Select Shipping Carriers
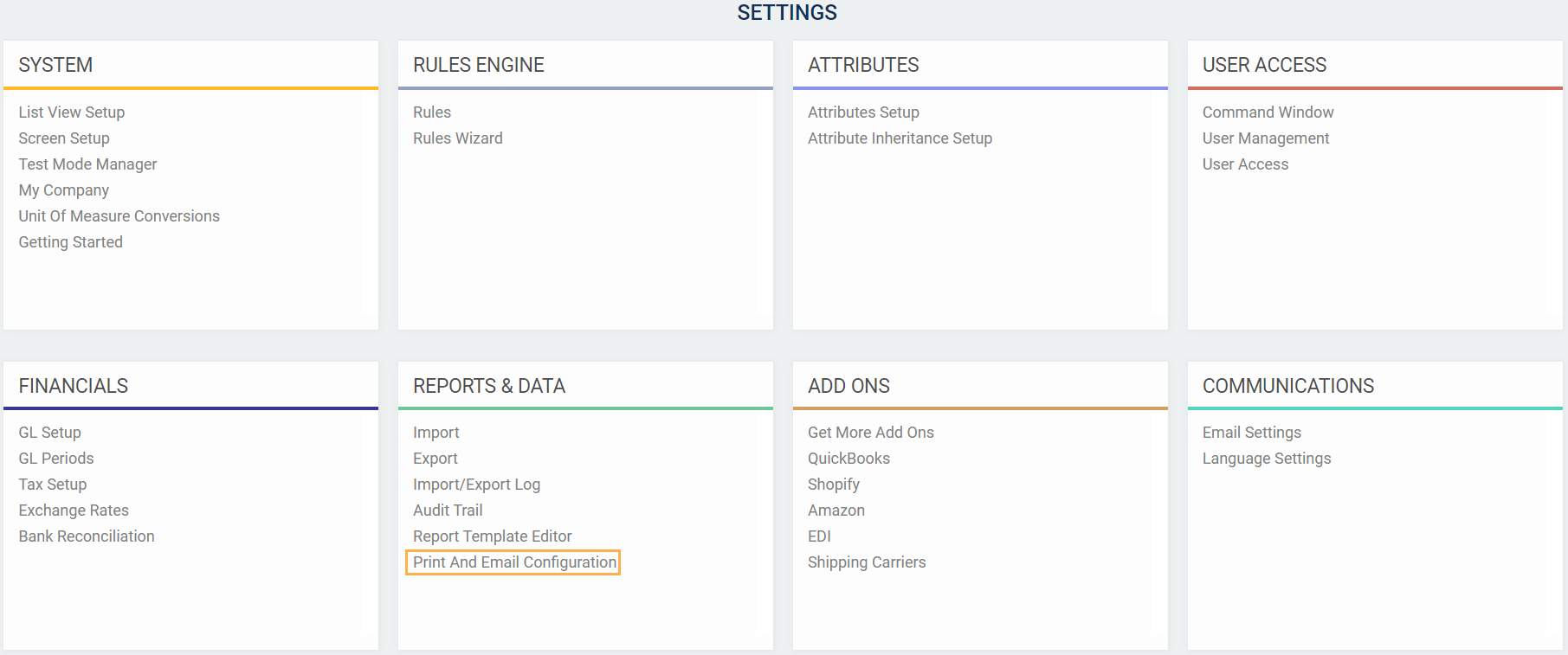 tap(867, 562)
